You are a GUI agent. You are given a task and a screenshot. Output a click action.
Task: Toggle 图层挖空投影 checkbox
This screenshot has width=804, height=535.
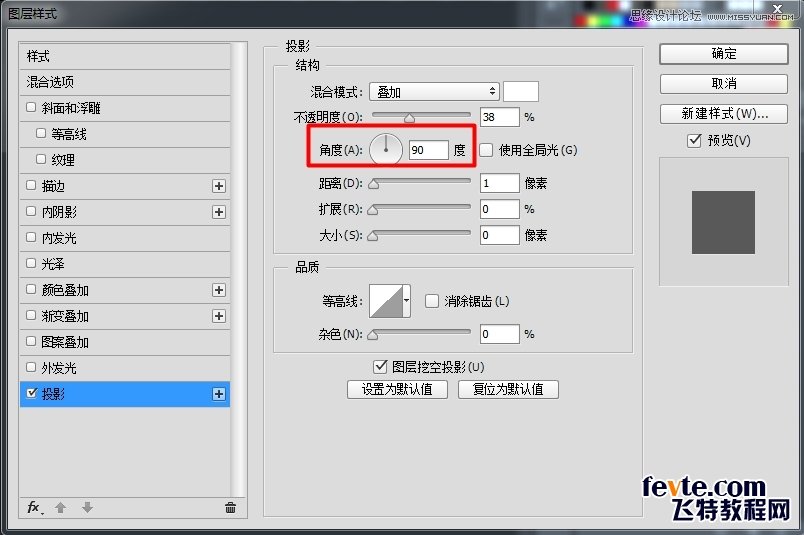[380, 366]
